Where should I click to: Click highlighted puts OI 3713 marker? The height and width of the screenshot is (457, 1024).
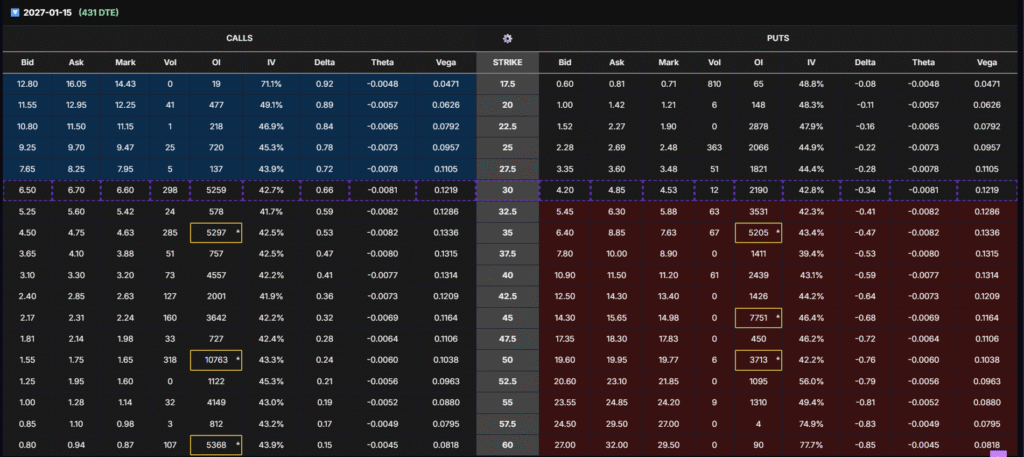tap(759, 360)
